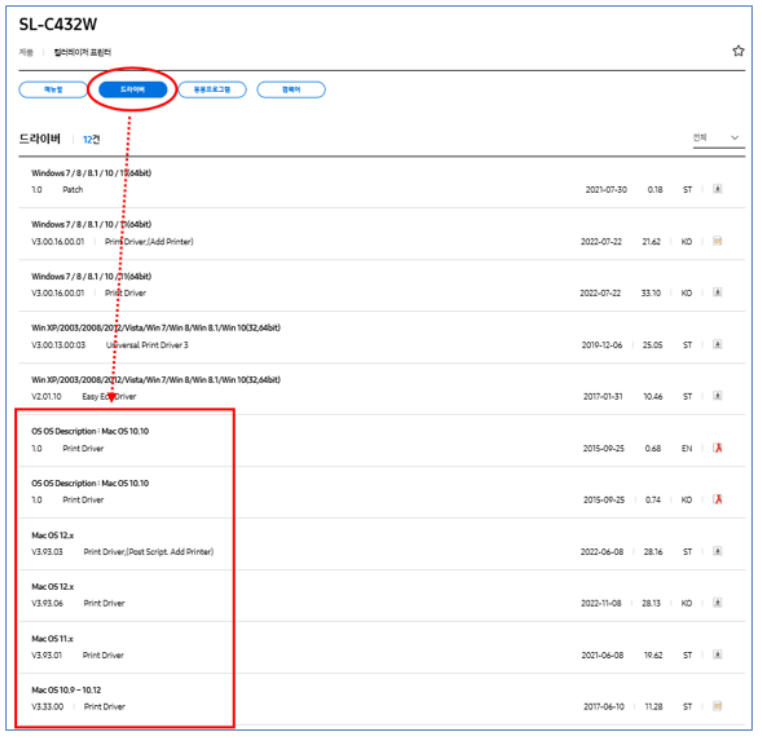Download Universal Print Driver 3
Screen dimensions: 762x738
point(717,344)
